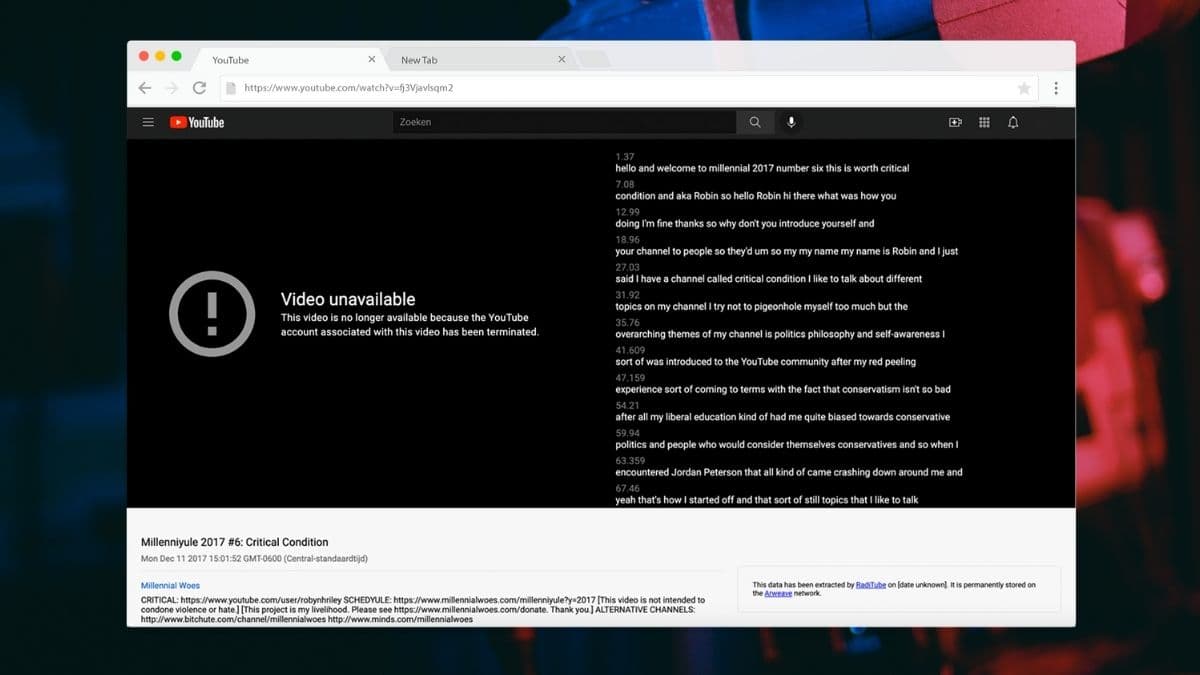Close the YouTube tab
Viewport: 1200px width, 675px height.
pyautogui.click(x=372, y=60)
